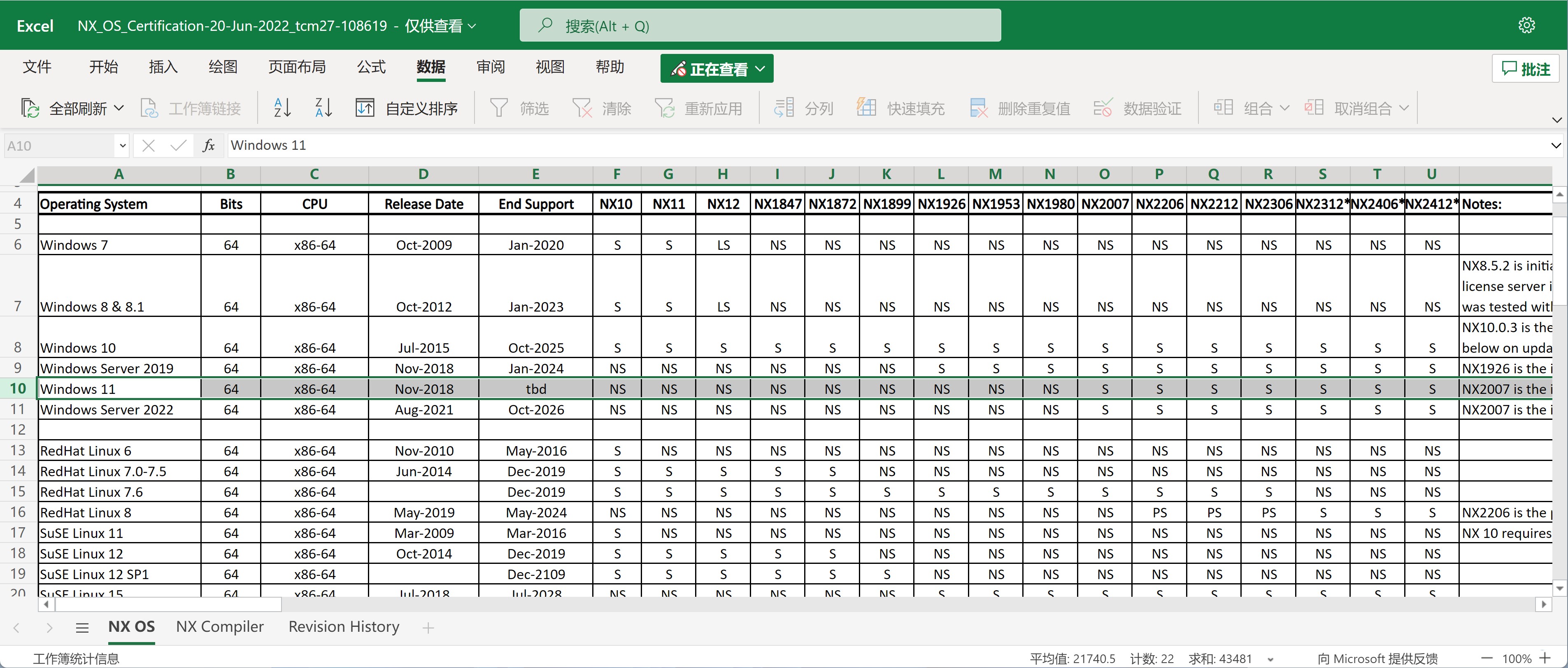This screenshot has height=668, width=1568.
Task: Open the Help (帮助) tab
Action: click(x=610, y=67)
